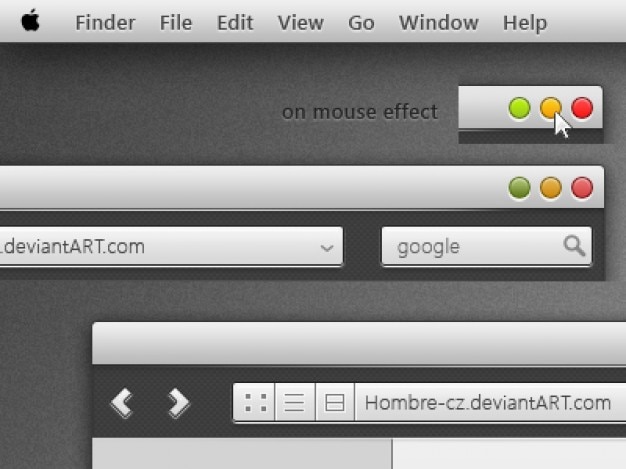Screen dimensions: 626x469
Task: Open the File menu
Action: click(176, 22)
